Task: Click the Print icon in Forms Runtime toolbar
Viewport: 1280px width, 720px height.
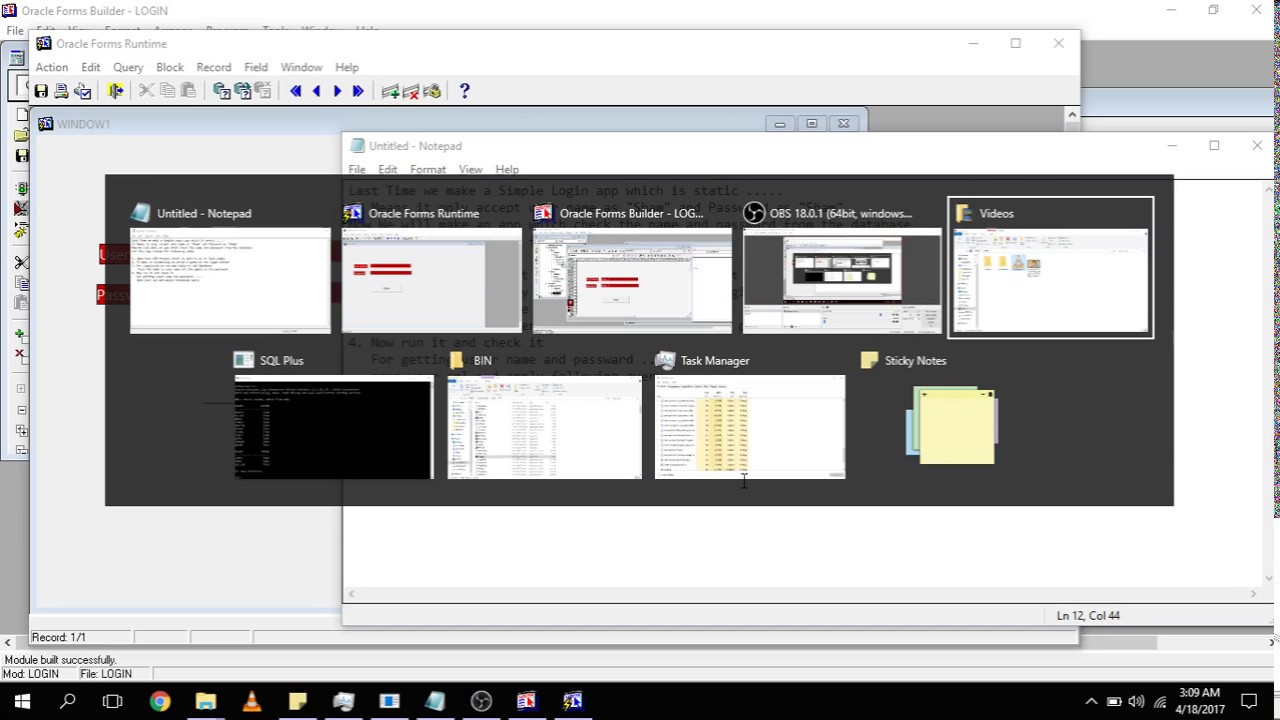Action: (62, 91)
